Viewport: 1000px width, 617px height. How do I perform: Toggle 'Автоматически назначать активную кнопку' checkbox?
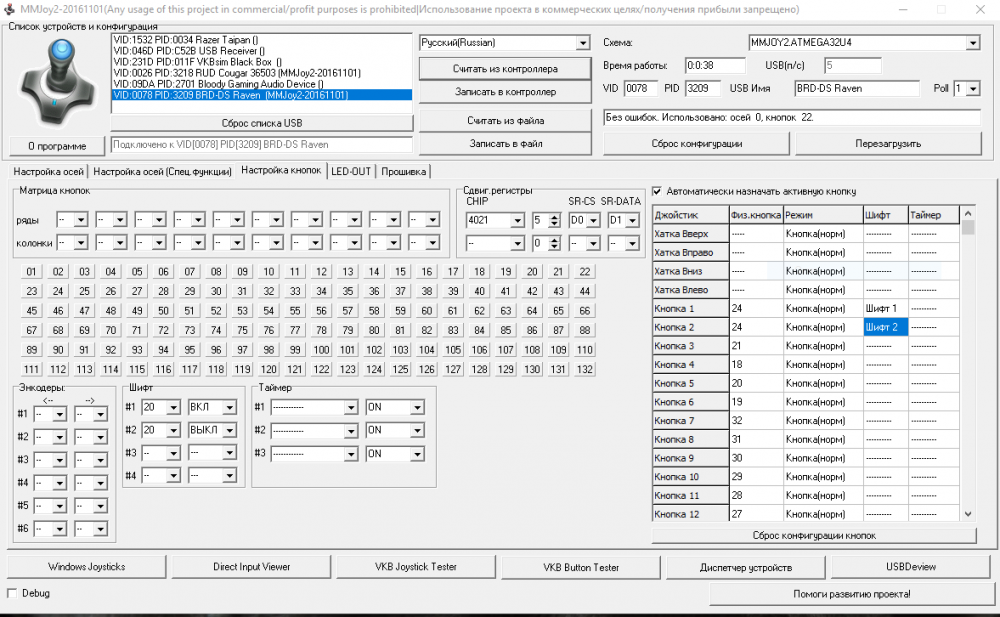pyautogui.click(x=657, y=191)
